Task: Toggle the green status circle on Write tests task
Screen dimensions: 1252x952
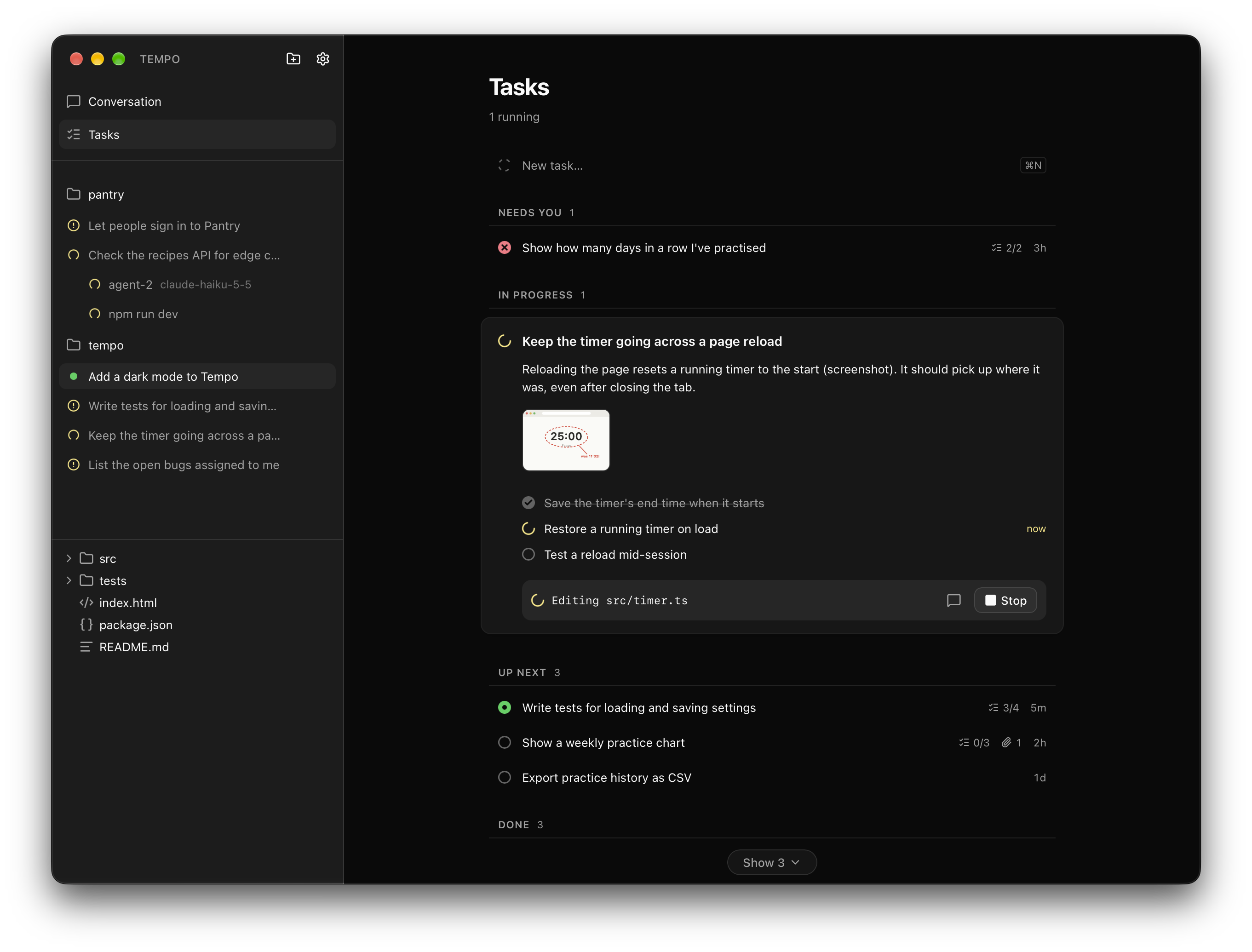Action: (505, 708)
